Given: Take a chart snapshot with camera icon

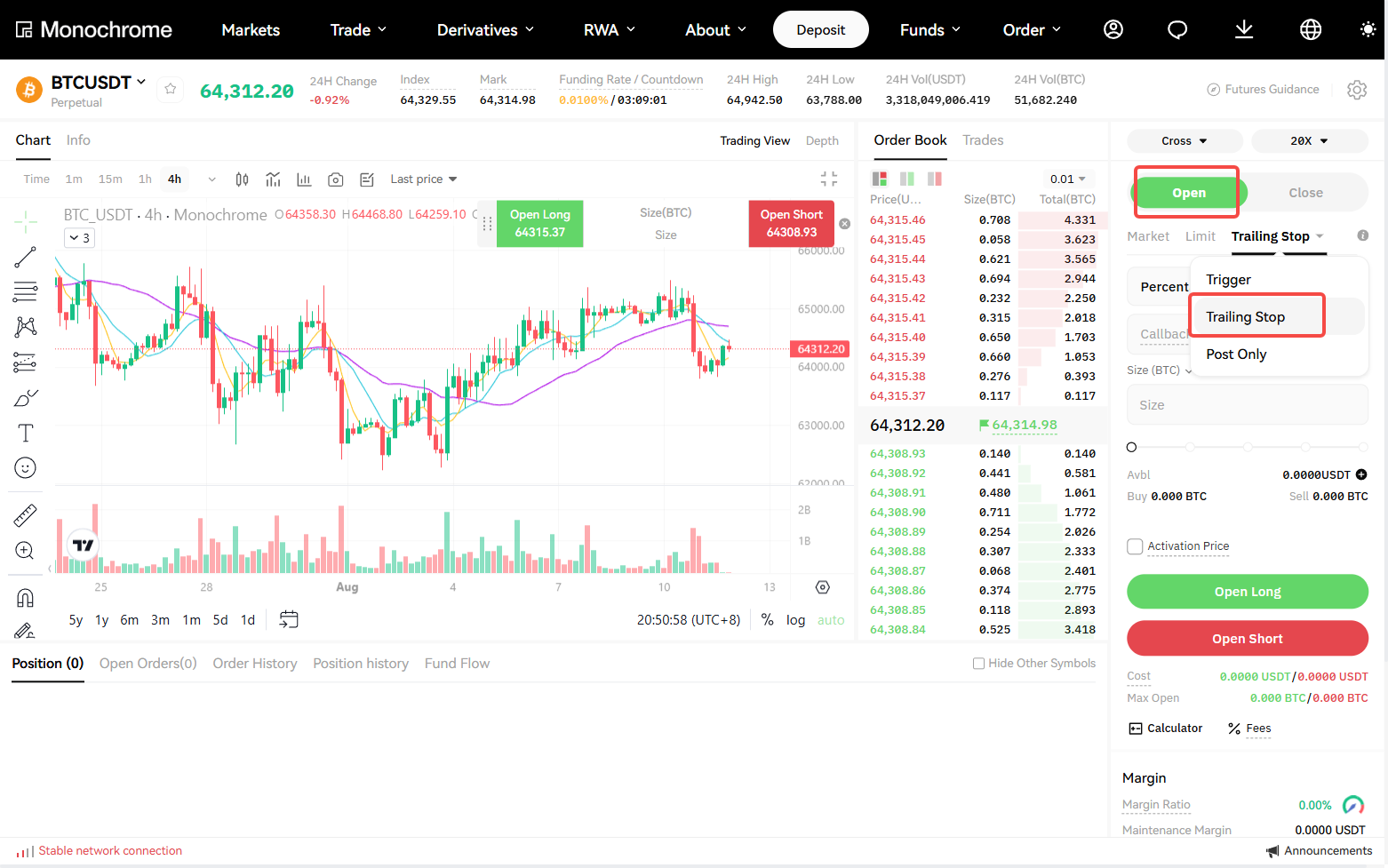Looking at the screenshot, I should click(335, 179).
